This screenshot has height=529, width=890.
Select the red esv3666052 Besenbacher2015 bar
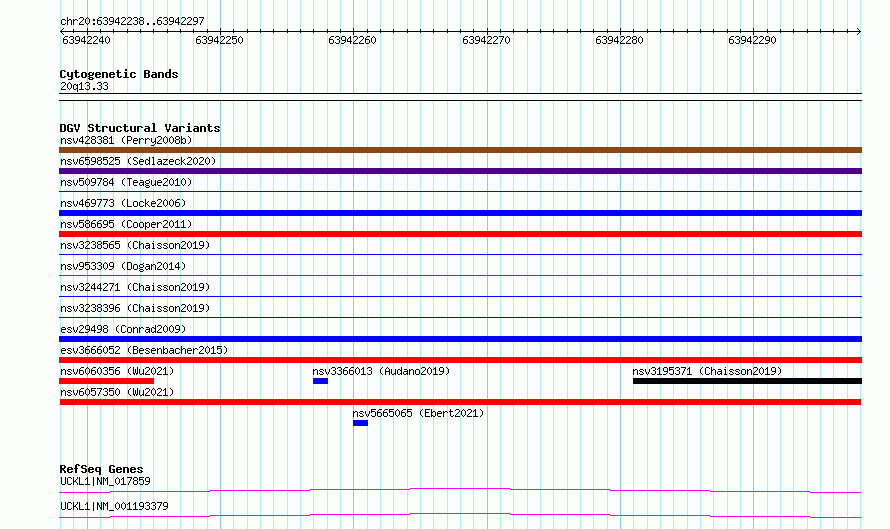(460, 360)
